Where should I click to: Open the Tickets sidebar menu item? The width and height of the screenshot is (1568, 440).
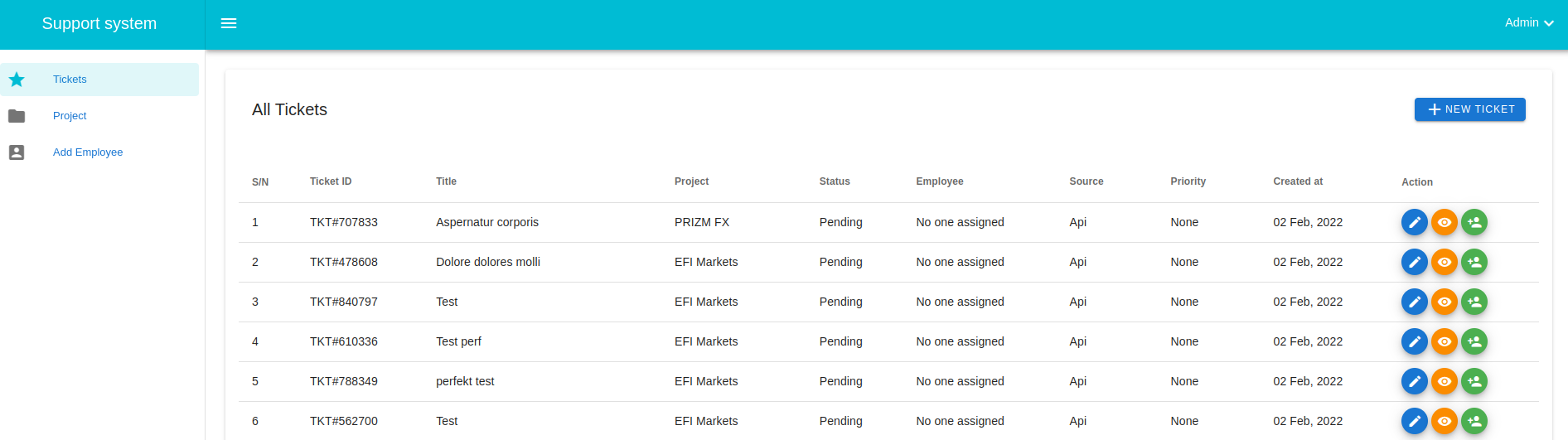(x=70, y=80)
